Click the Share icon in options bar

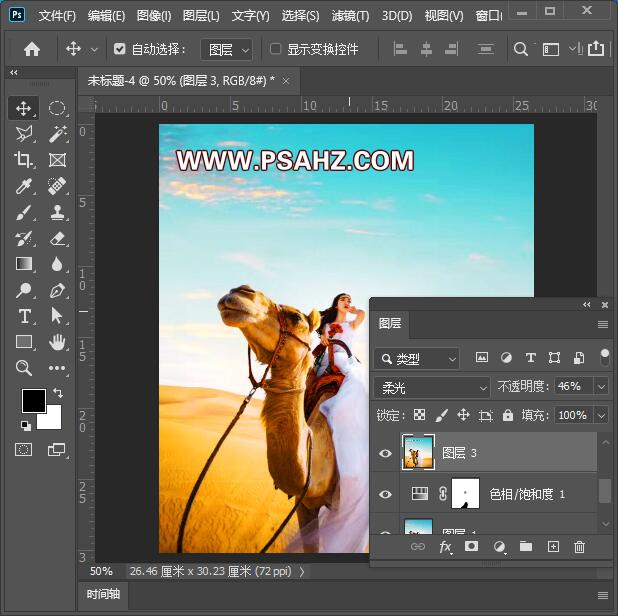tap(596, 48)
